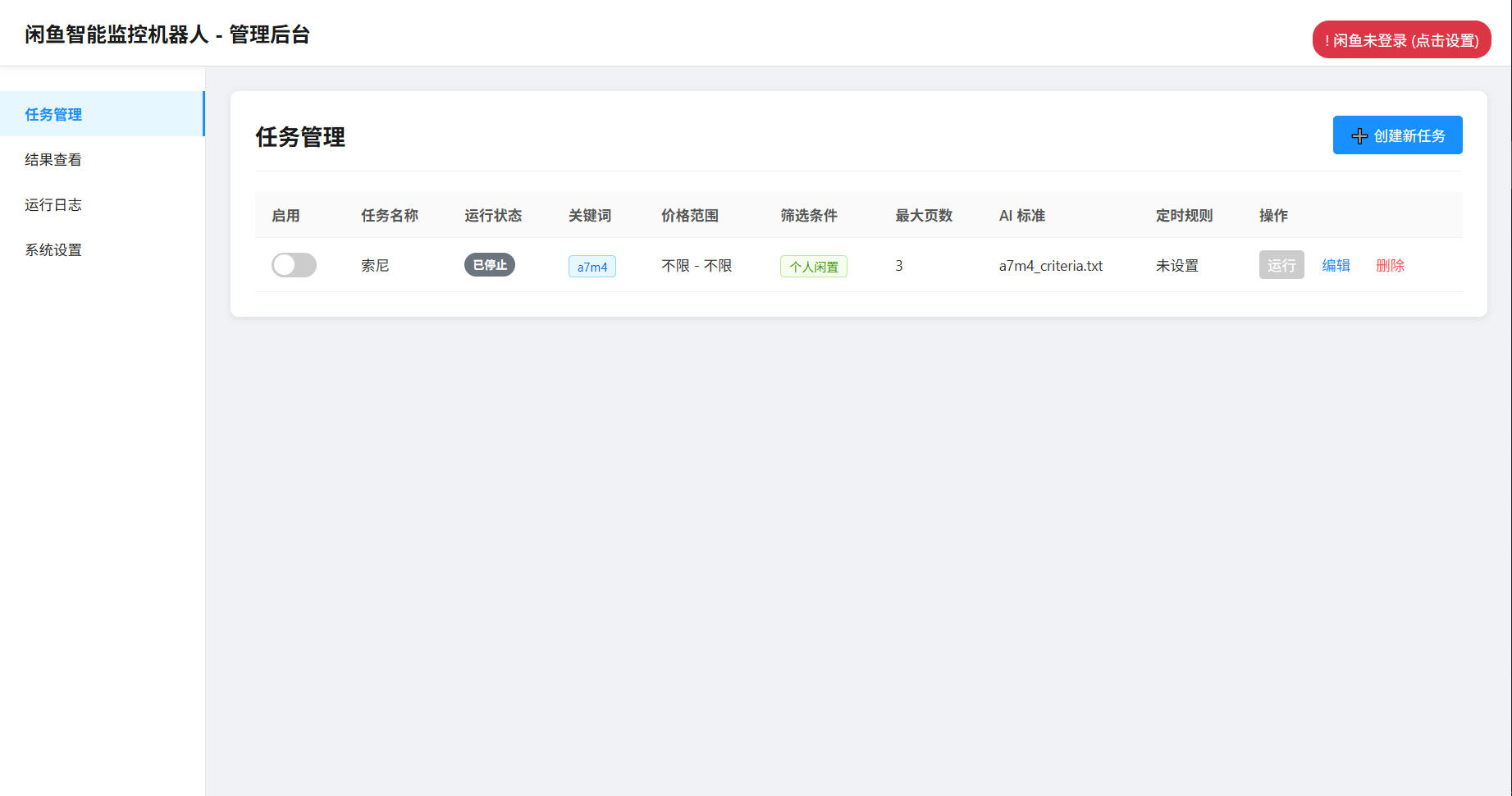The width and height of the screenshot is (1512, 796).
Task: Open 系统设置 in the sidebar
Action: pos(102,249)
